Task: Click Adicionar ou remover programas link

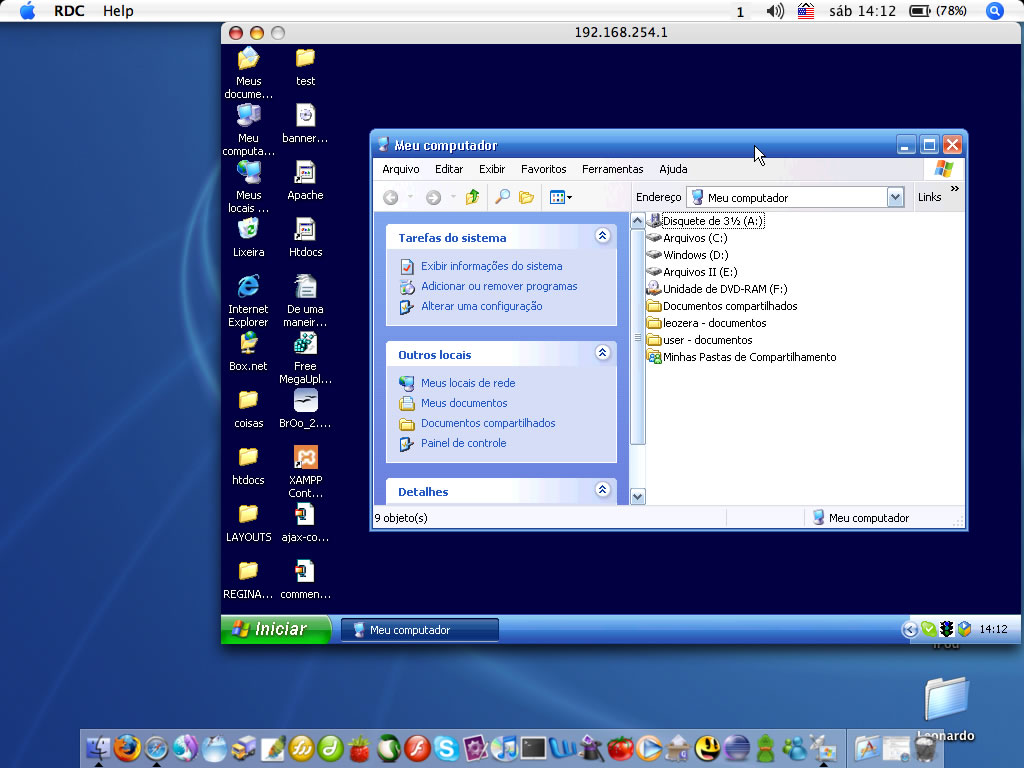Action: [x=499, y=286]
